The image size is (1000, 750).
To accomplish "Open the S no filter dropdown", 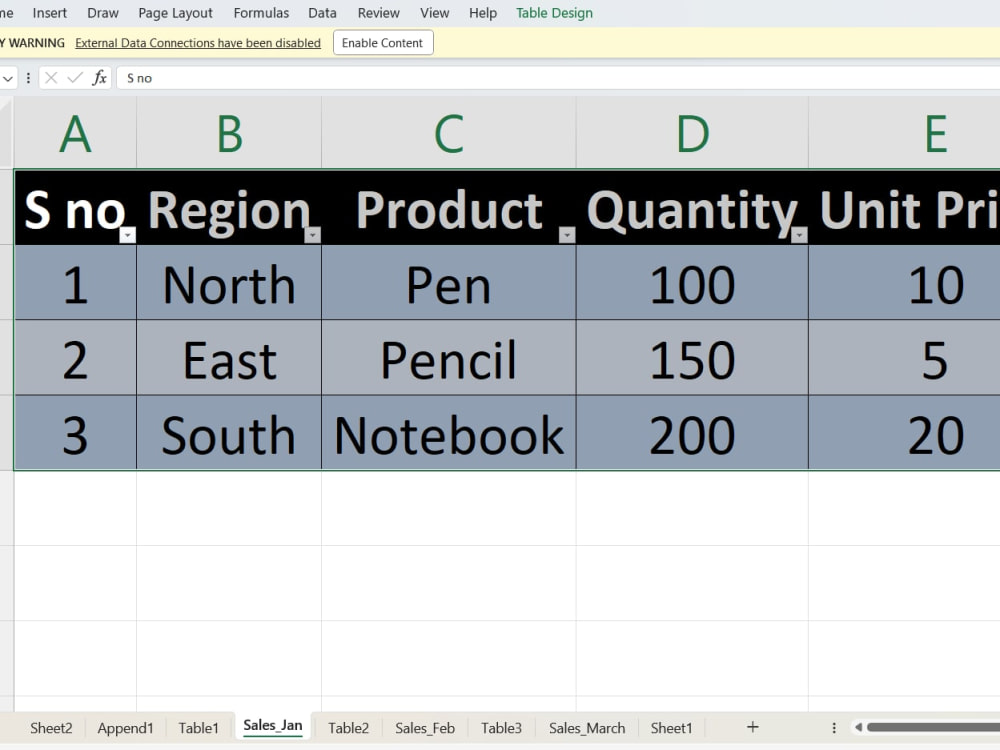I will [x=128, y=235].
